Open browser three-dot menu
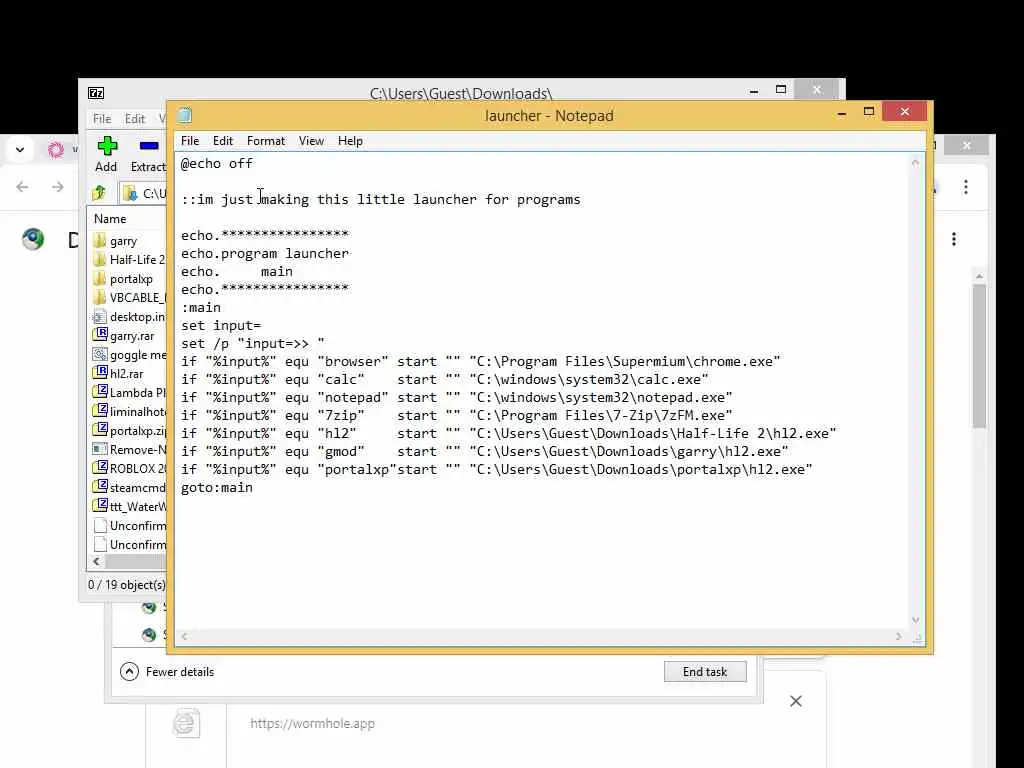 point(966,187)
